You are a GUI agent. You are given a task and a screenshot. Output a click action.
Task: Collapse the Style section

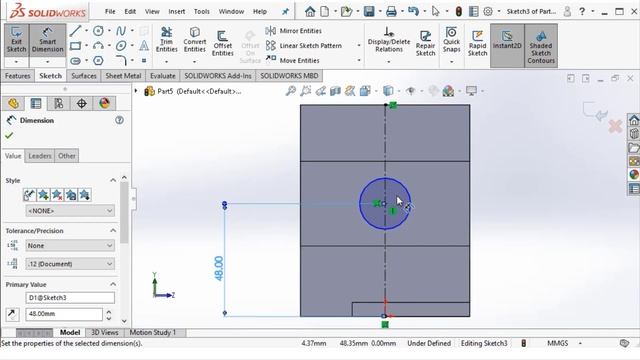[113, 180]
